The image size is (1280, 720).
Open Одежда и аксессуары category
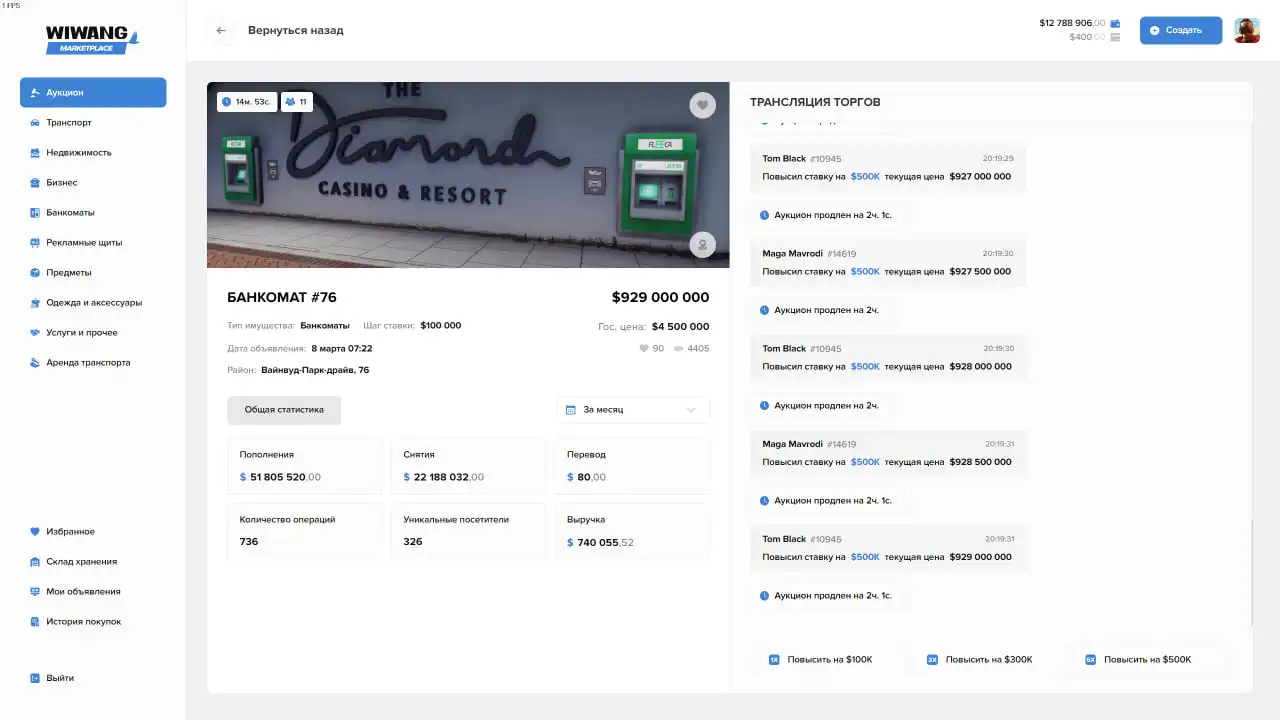coord(93,303)
